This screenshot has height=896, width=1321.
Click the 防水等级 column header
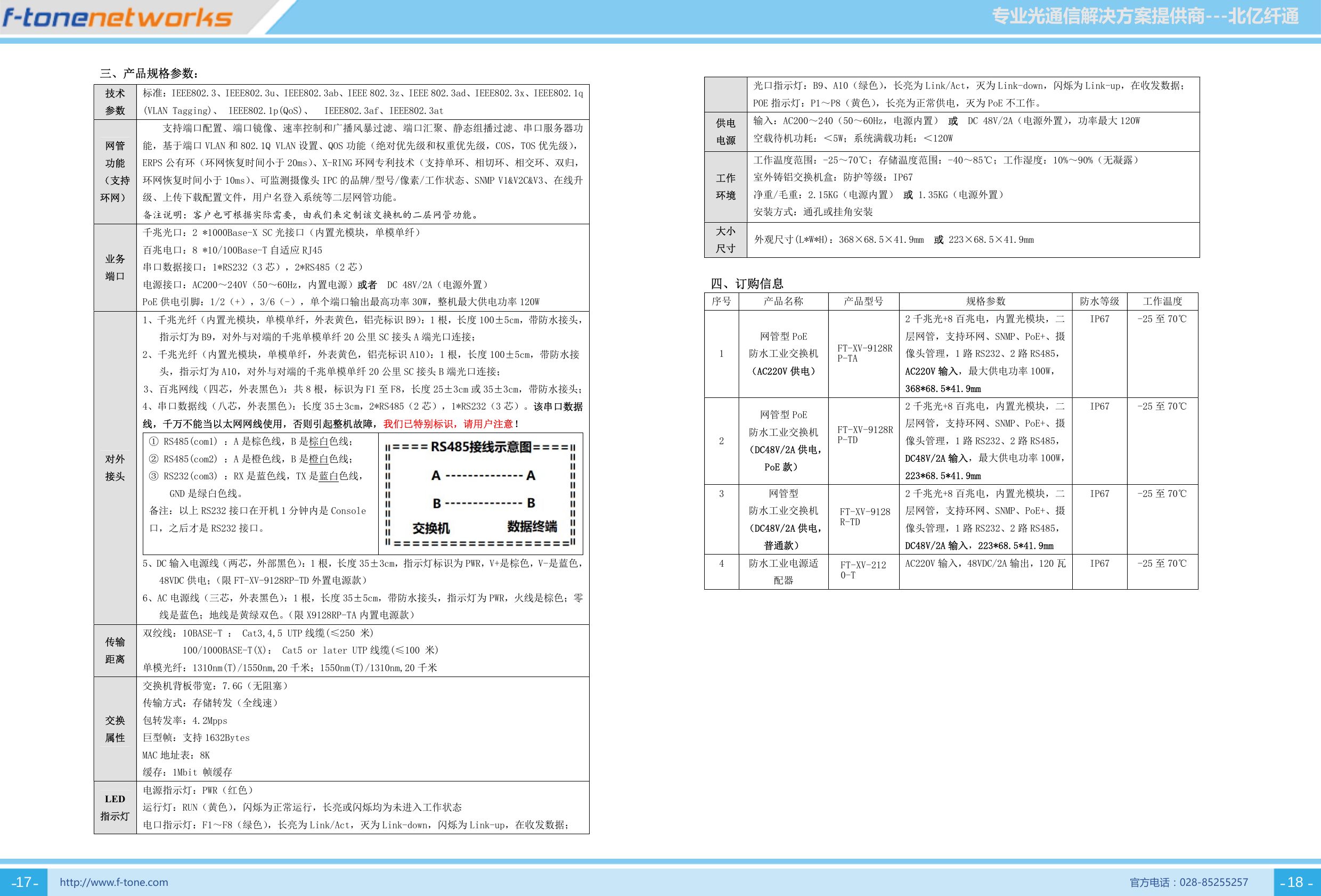[x=1099, y=302]
